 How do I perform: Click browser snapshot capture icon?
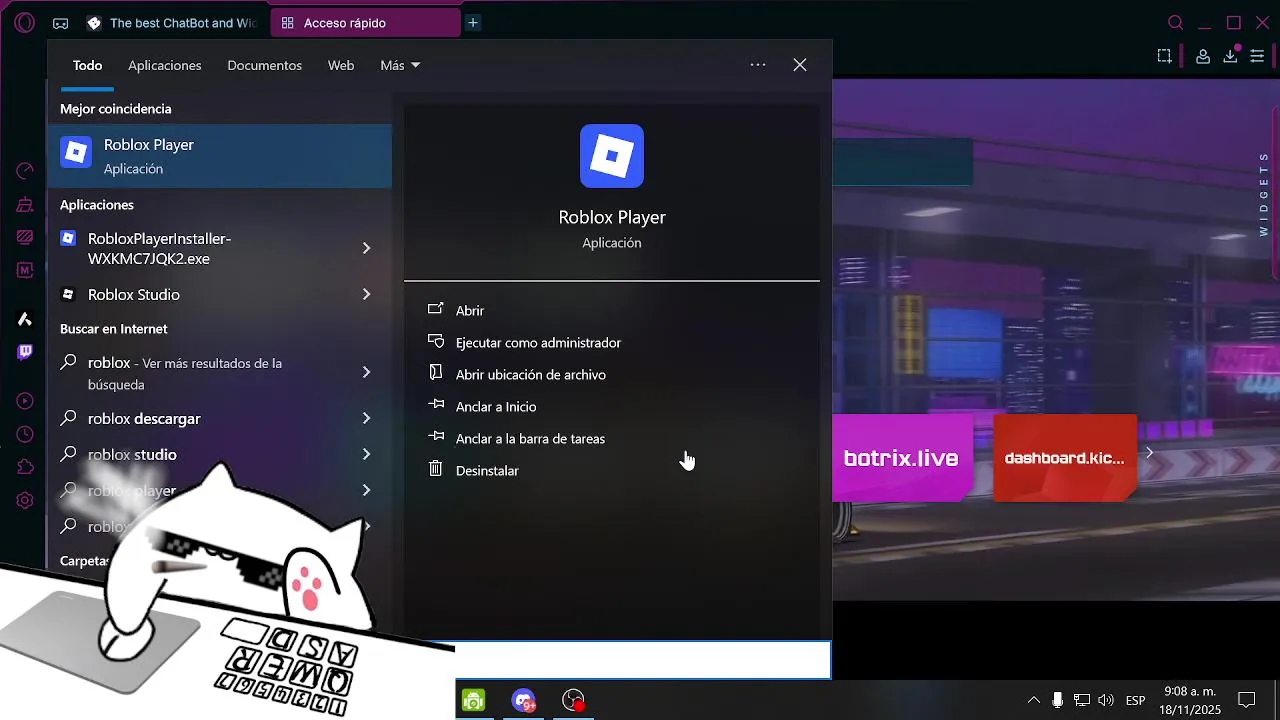pyautogui.click(x=1165, y=57)
